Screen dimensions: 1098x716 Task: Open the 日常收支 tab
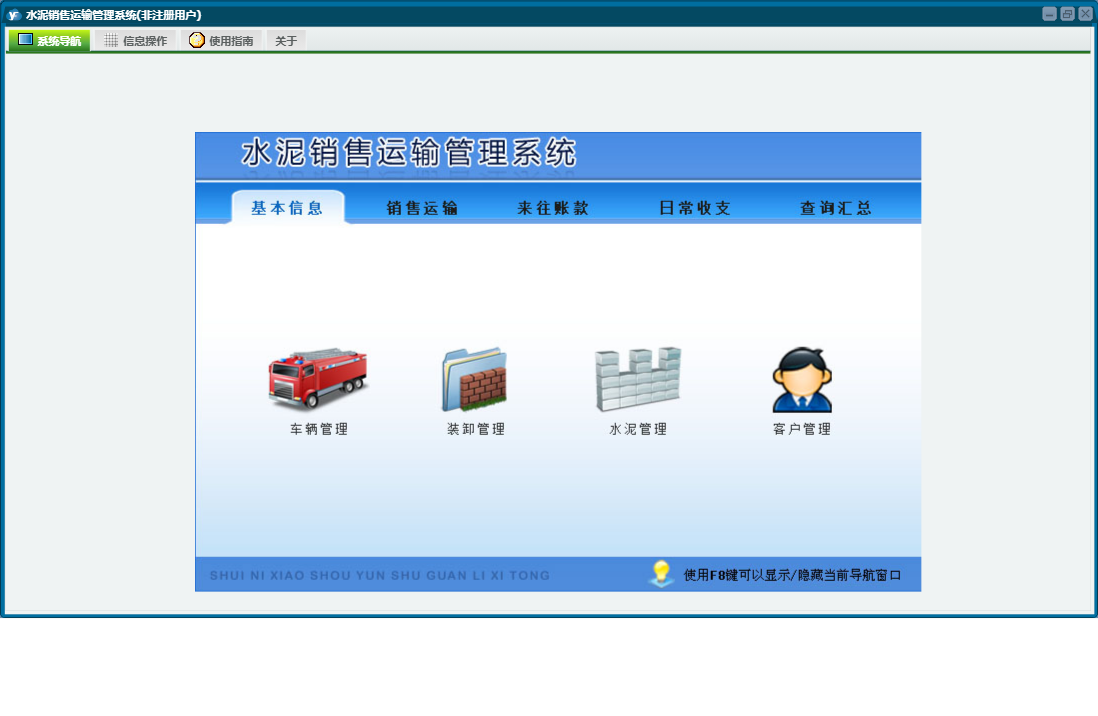[695, 208]
